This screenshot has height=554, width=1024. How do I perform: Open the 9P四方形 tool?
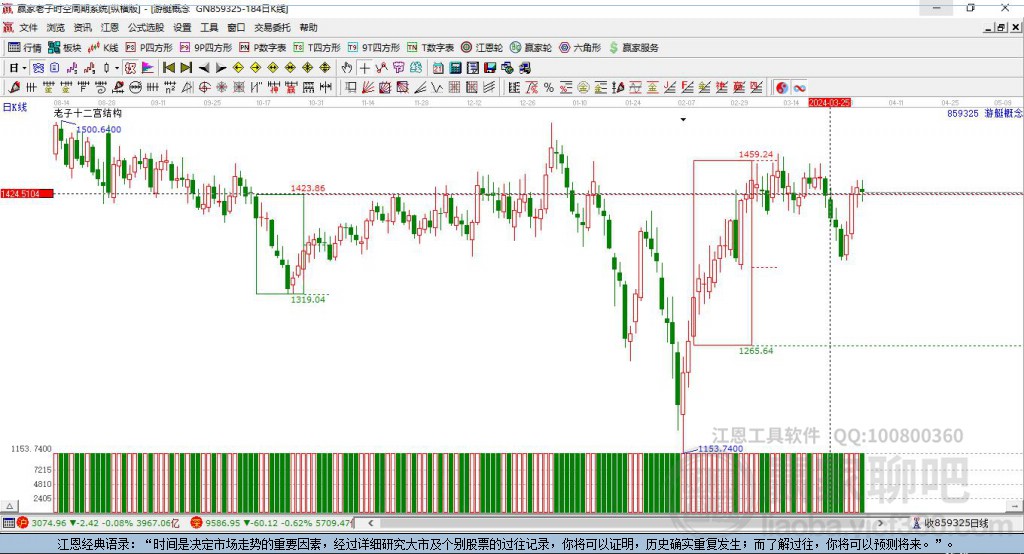coord(205,48)
